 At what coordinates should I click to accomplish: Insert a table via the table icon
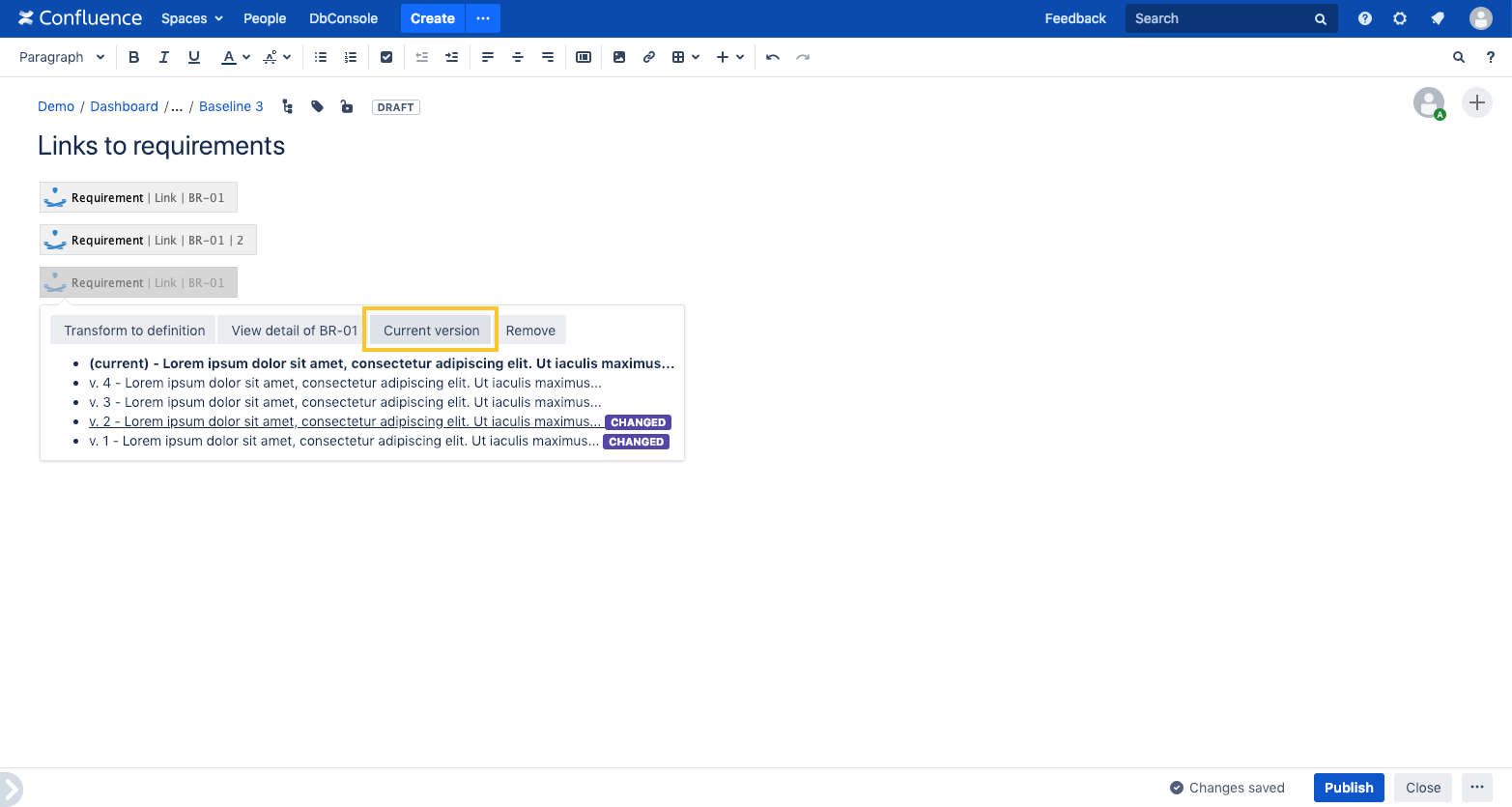coord(679,57)
